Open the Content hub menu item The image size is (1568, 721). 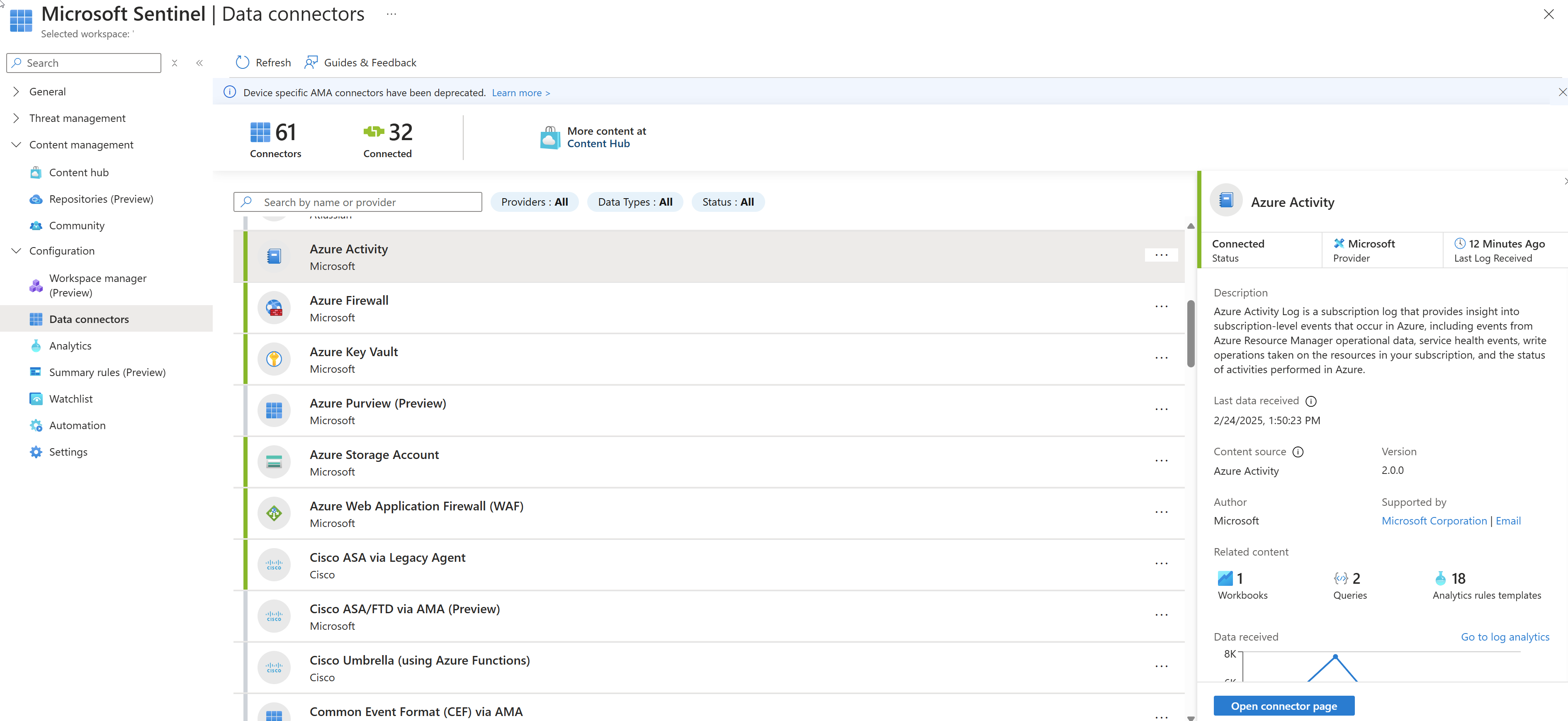tap(79, 172)
